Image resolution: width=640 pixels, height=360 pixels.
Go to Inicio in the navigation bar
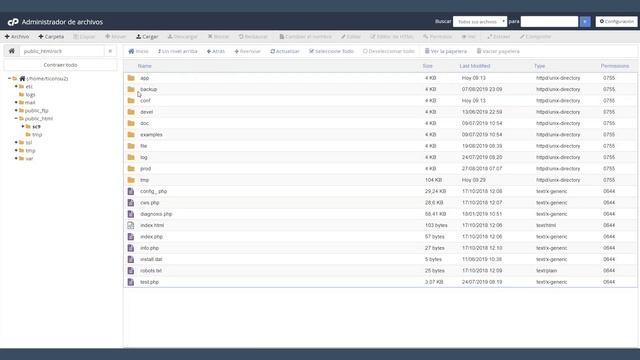(x=138, y=51)
